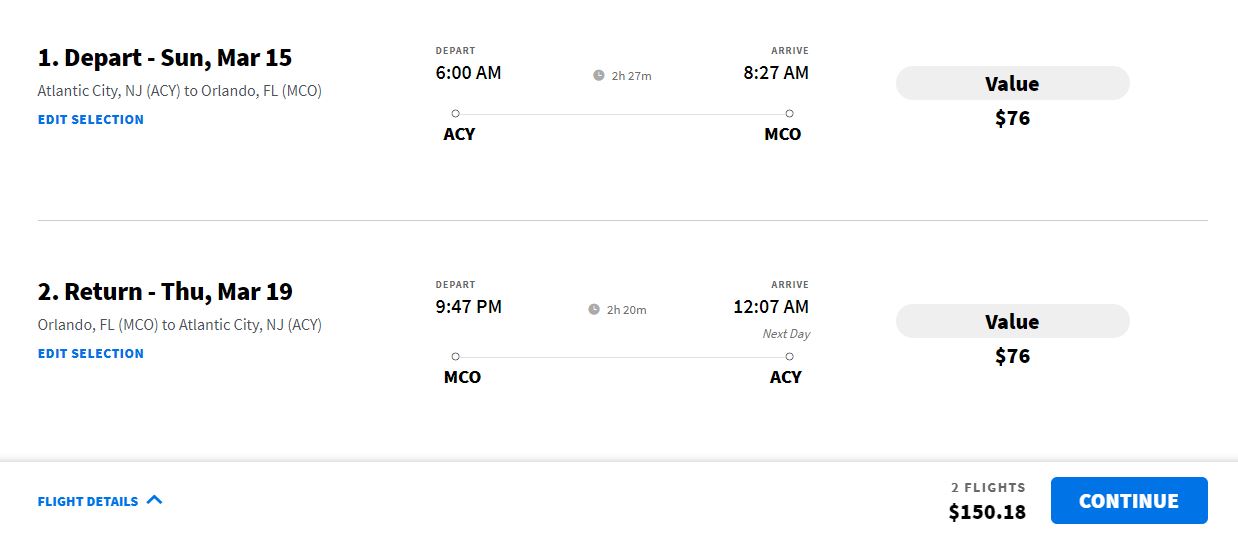This screenshot has width=1238, height=538.
Task: Click the 6:00 AM departure time
Action: (468, 73)
